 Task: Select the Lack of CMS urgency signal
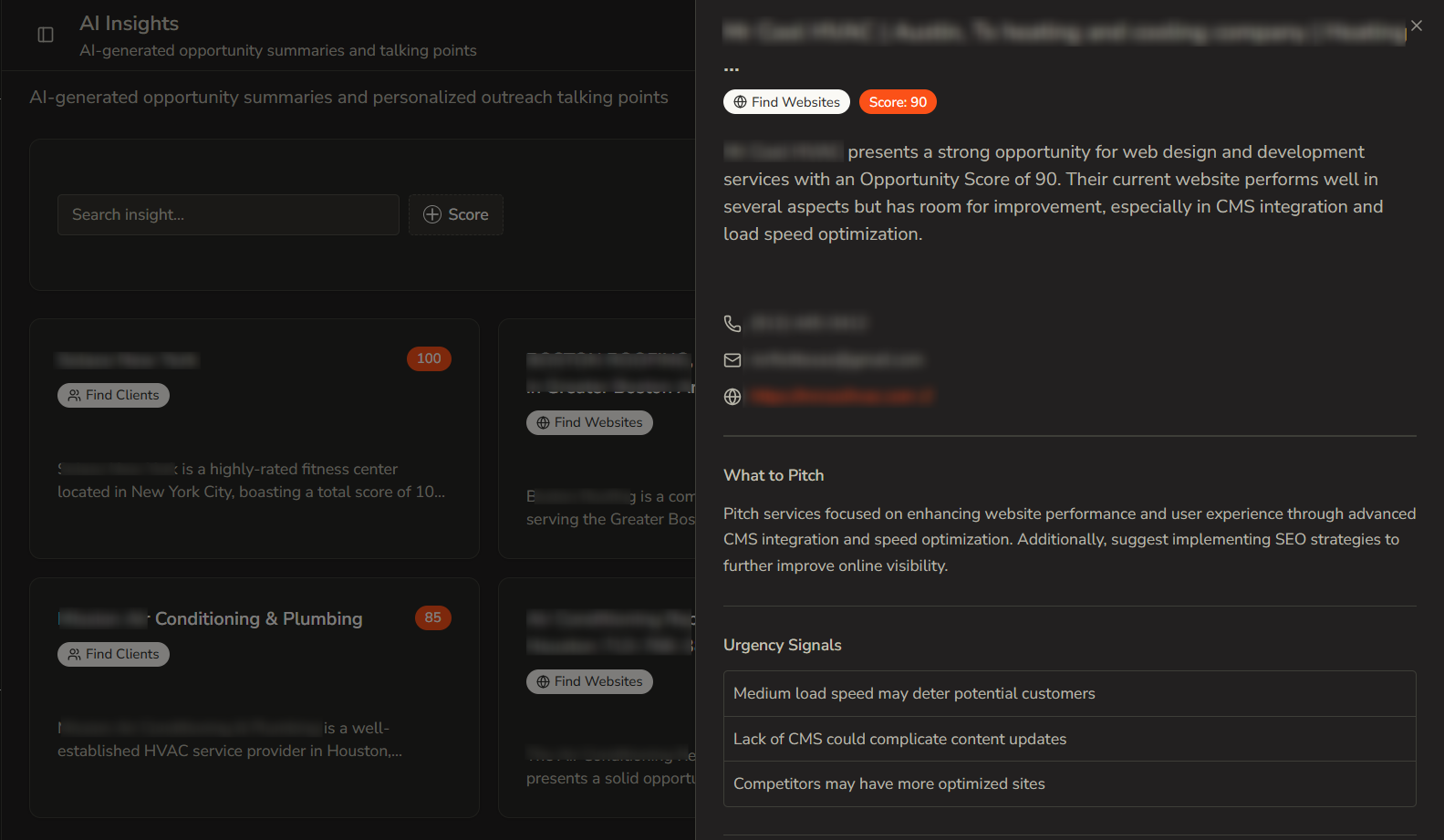pos(1069,739)
